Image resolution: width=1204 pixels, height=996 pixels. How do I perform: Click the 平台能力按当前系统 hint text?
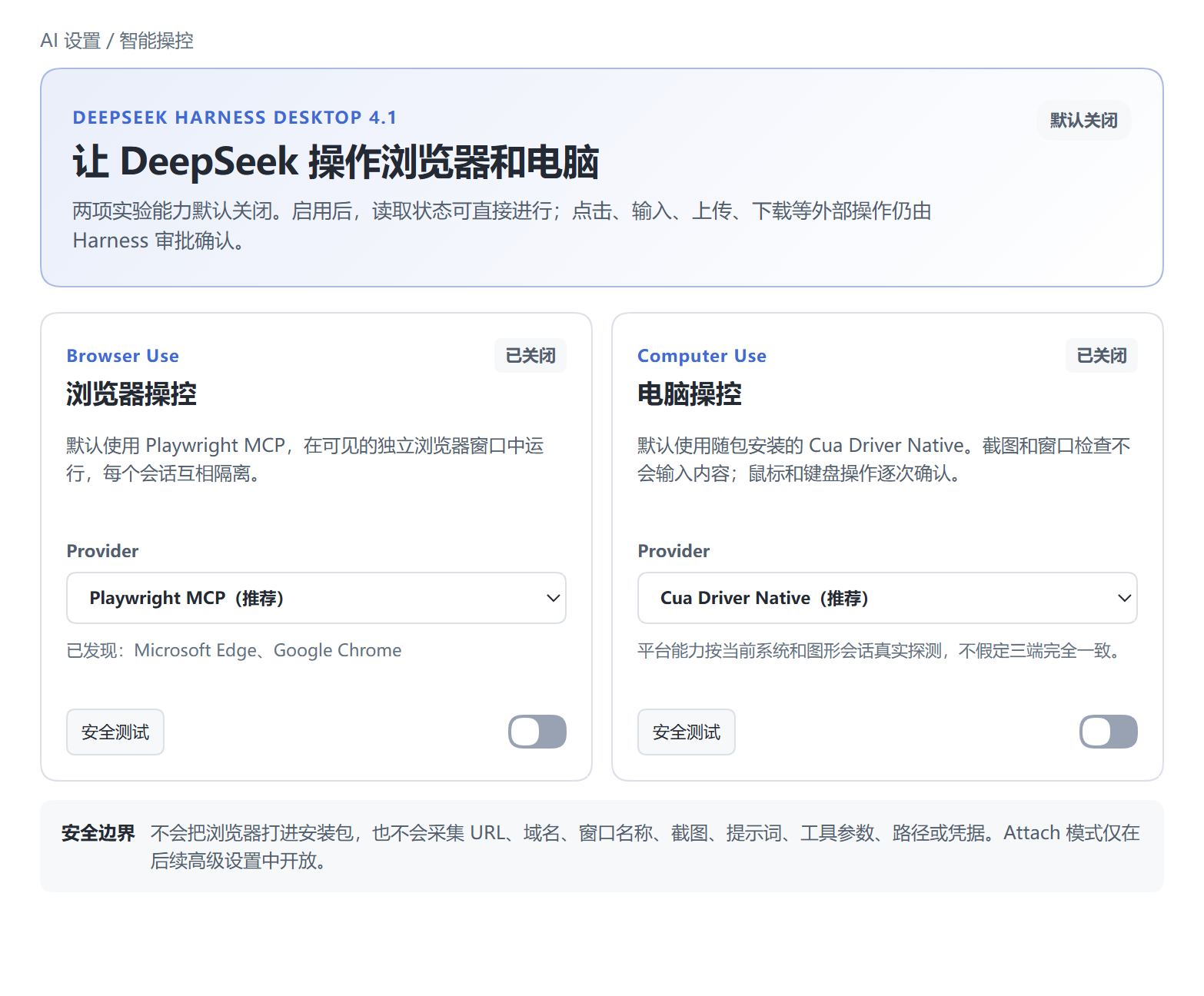881,651
